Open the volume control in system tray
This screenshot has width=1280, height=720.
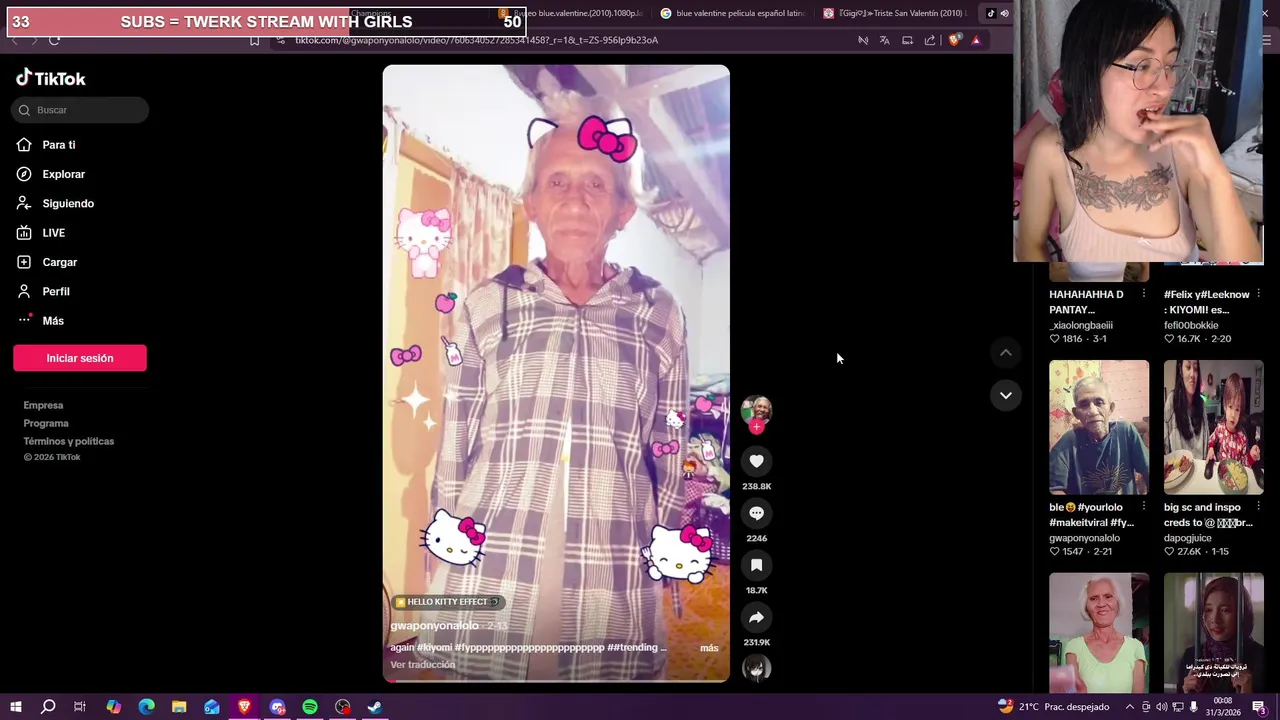1162,707
